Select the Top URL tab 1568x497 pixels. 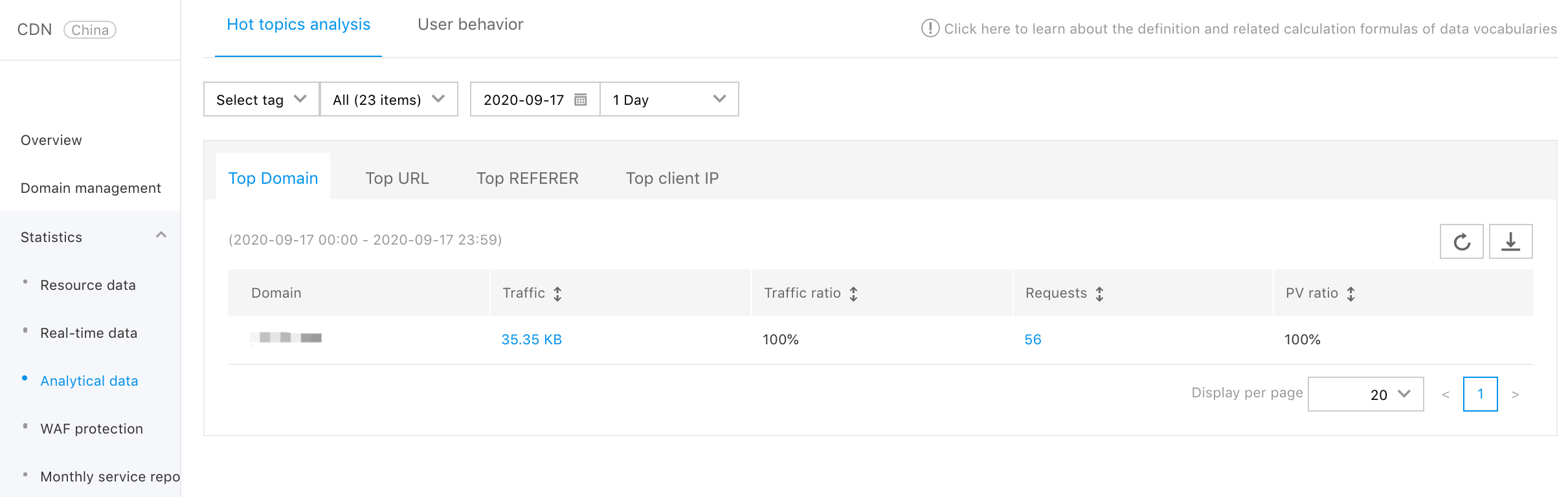click(x=397, y=178)
